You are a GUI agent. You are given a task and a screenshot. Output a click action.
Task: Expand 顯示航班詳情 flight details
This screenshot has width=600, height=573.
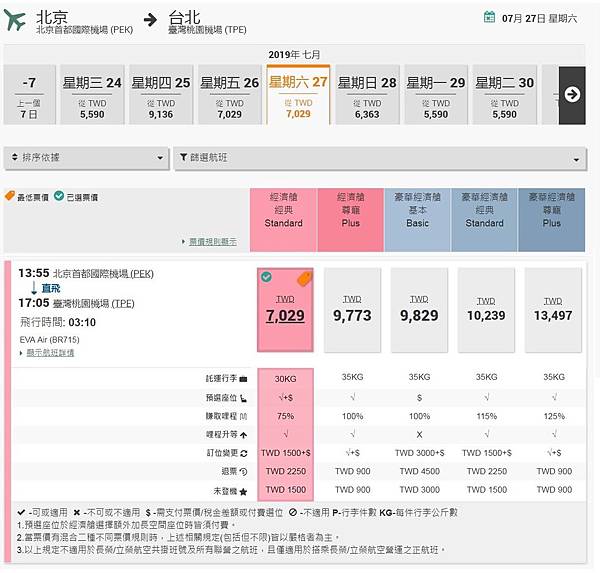54,352
